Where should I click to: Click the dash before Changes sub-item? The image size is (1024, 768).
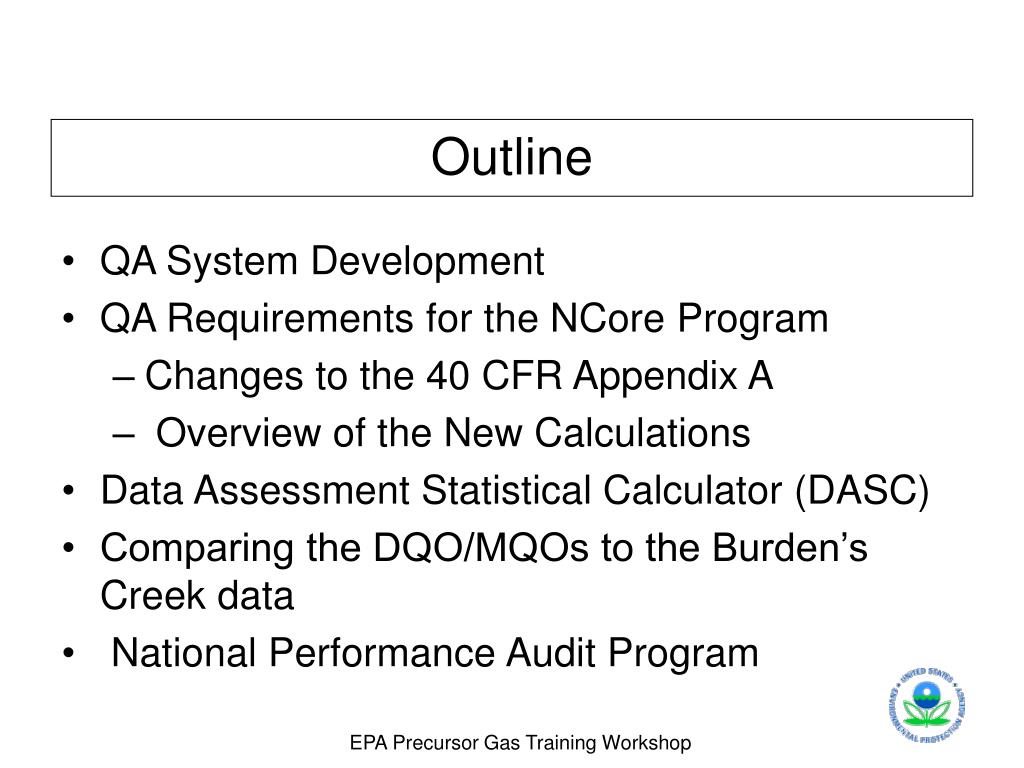point(123,379)
